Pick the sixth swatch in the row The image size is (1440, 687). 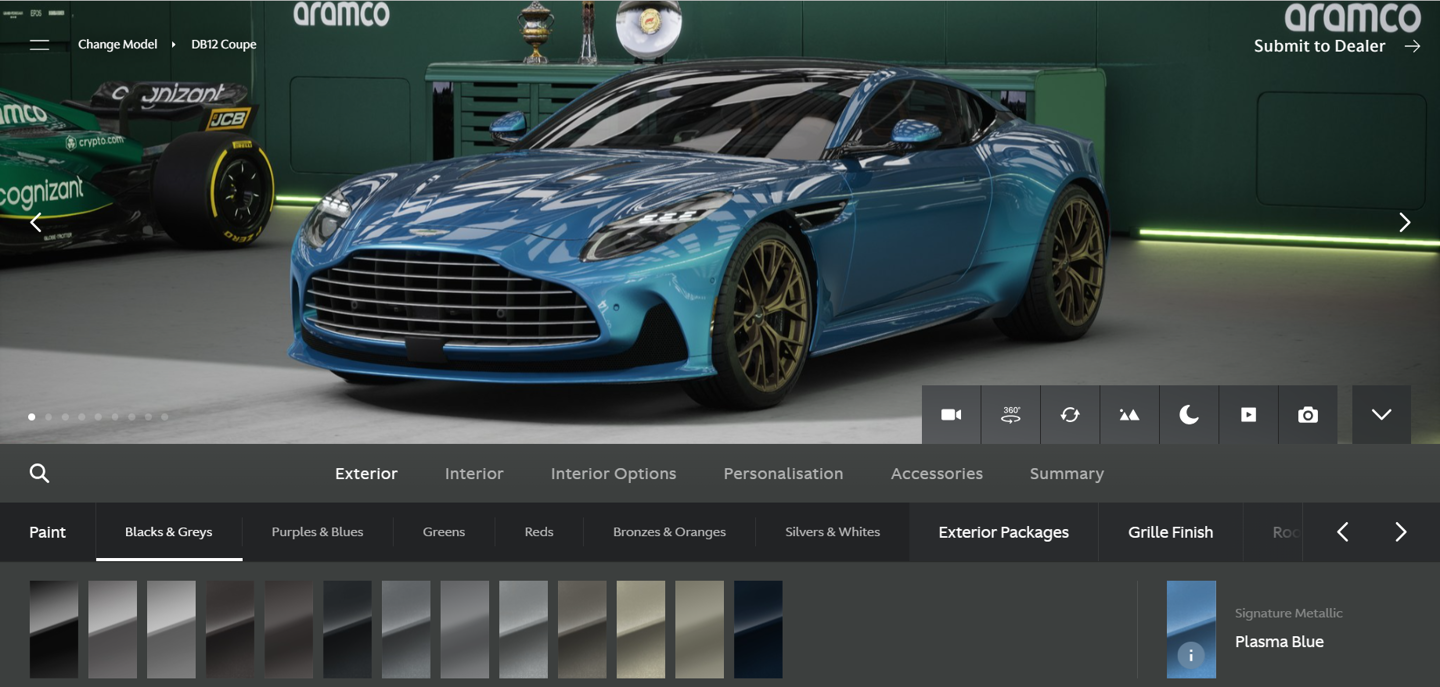(348, 630)
